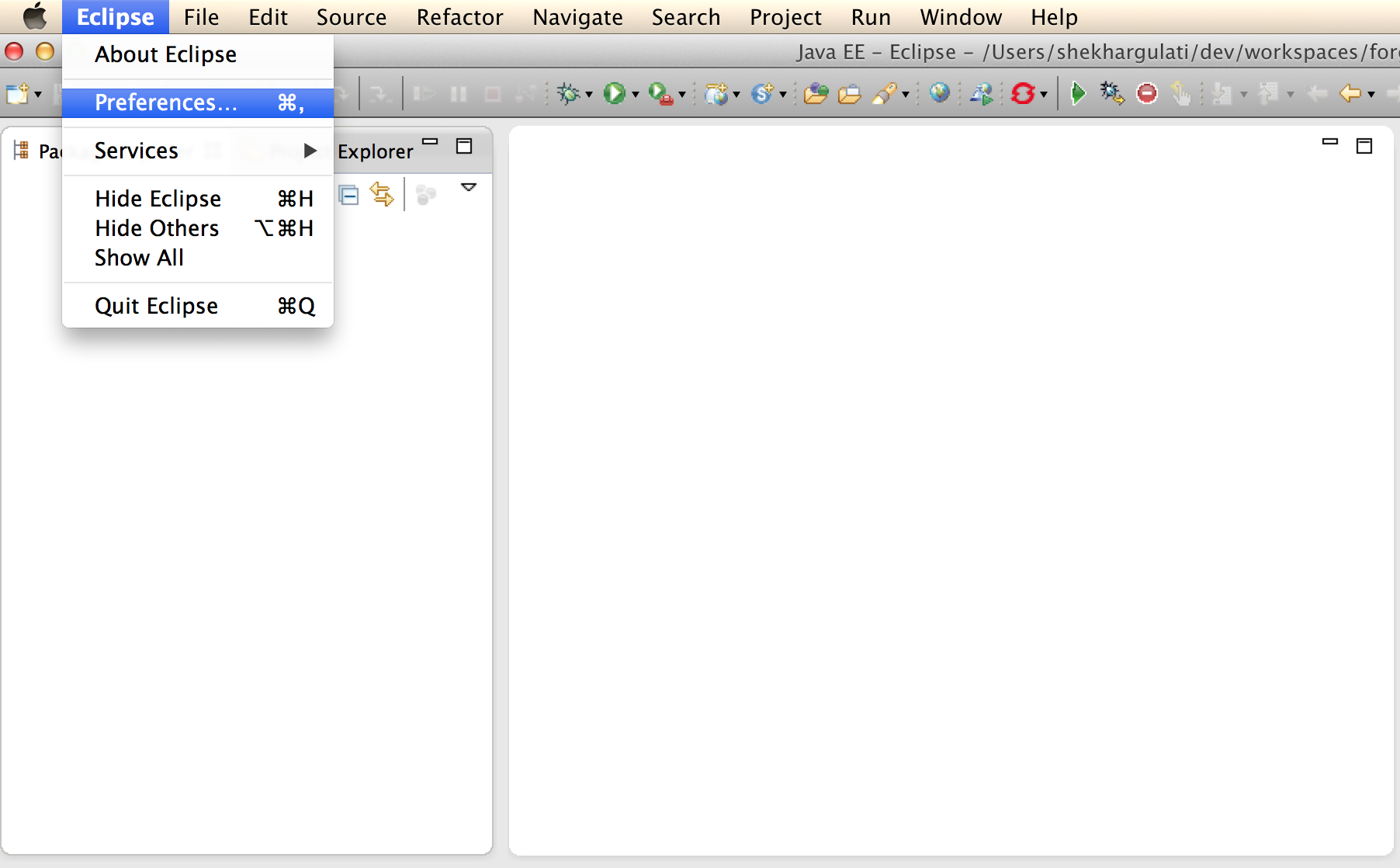
Task: Open the Search dropdown arrow
Action: tap(906, 95)
